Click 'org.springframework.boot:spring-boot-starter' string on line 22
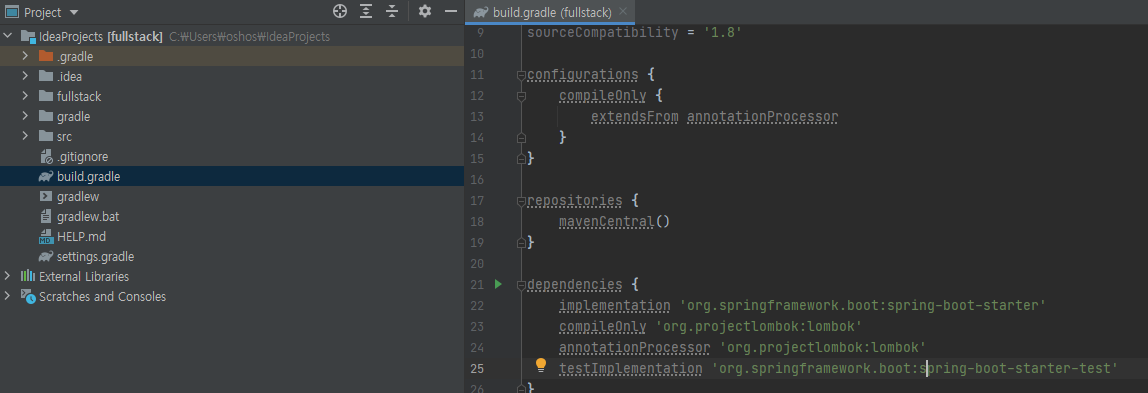Screen dimensions: 1148x393 [863, 305]
